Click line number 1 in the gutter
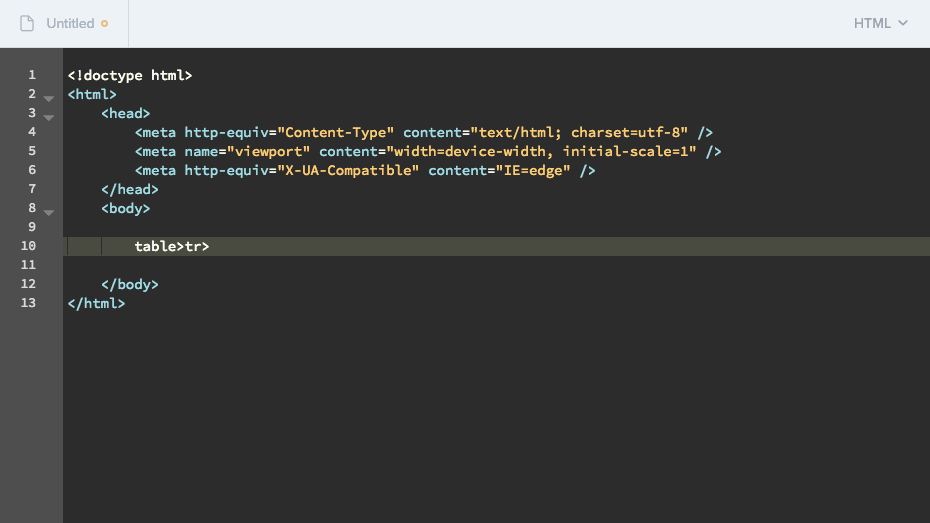Image resolution: width=930 pixels, height=523 pixels. pyautogui.click(x=32, y=75)
